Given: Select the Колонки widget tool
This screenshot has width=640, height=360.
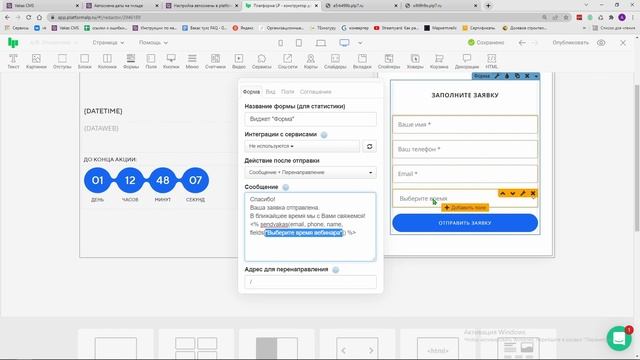Looking at the screenshot, I should [x=107, y=61].
